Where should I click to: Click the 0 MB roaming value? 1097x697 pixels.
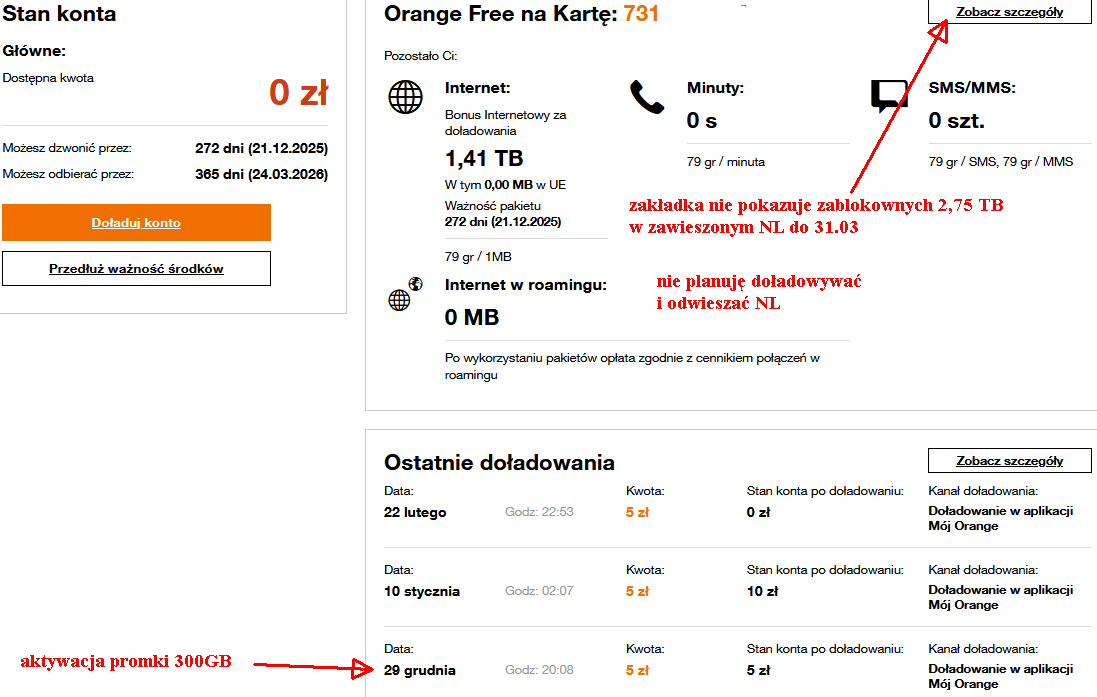click(x=472, y=318)
